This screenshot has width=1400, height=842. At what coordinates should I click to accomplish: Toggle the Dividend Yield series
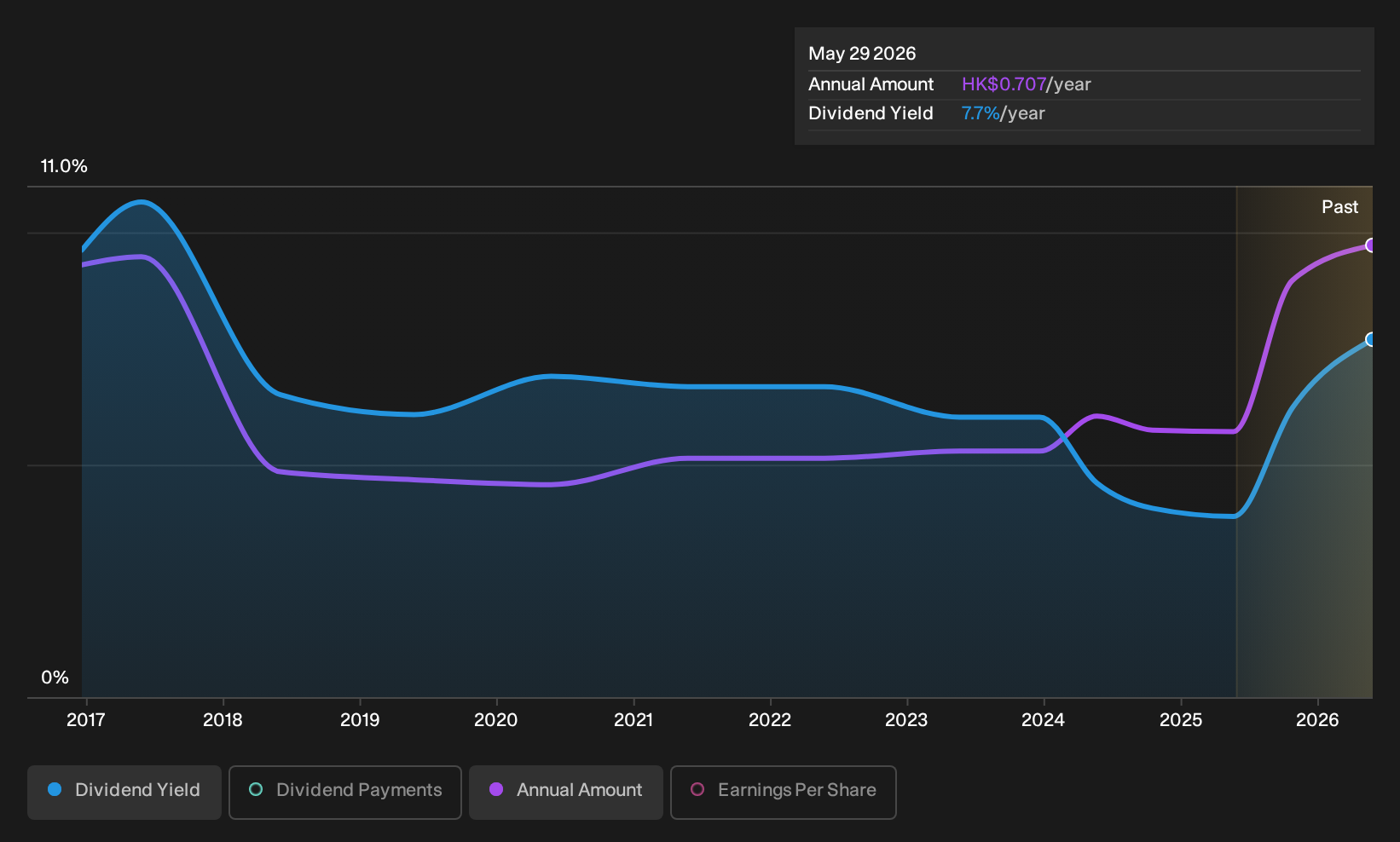pyautogui.click(x=124, y=792)
